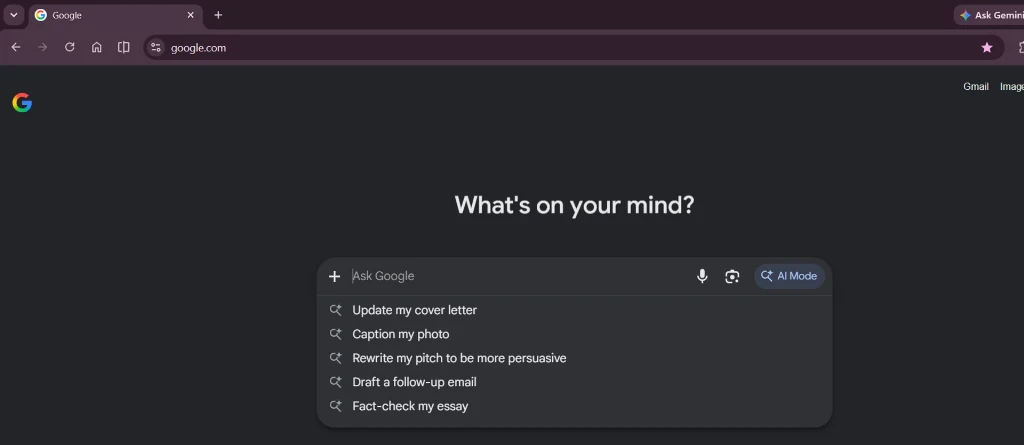This screenshot has height=445, width=1024.
Task: Click the Ask Gemini button
Action: (x=989, y=15)
